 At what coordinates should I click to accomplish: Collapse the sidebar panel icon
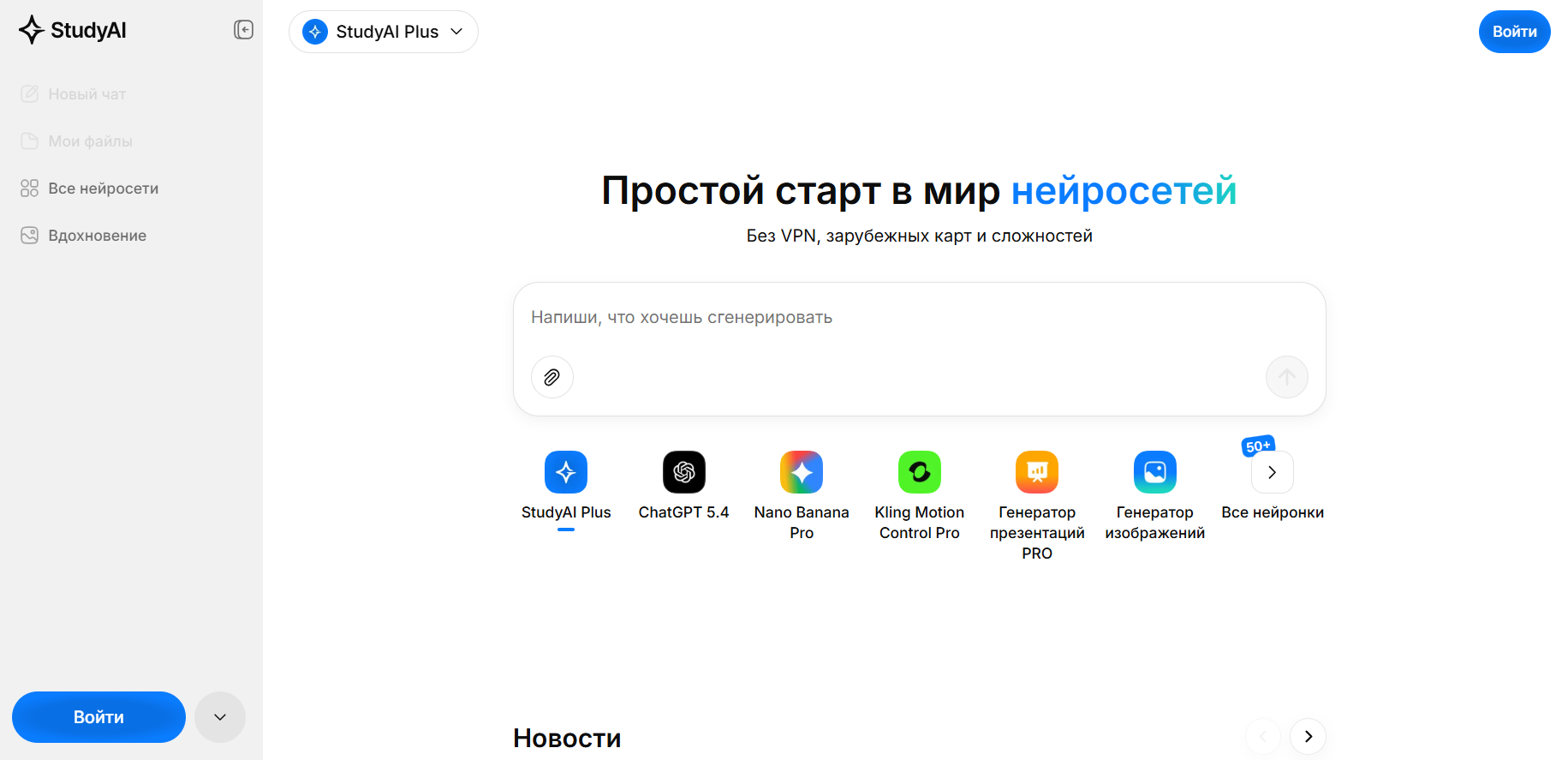[244, 30]
